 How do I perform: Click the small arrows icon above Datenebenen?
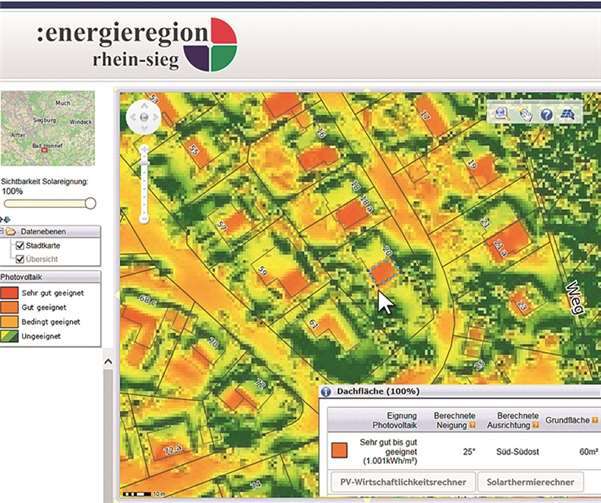click(5, 220)
